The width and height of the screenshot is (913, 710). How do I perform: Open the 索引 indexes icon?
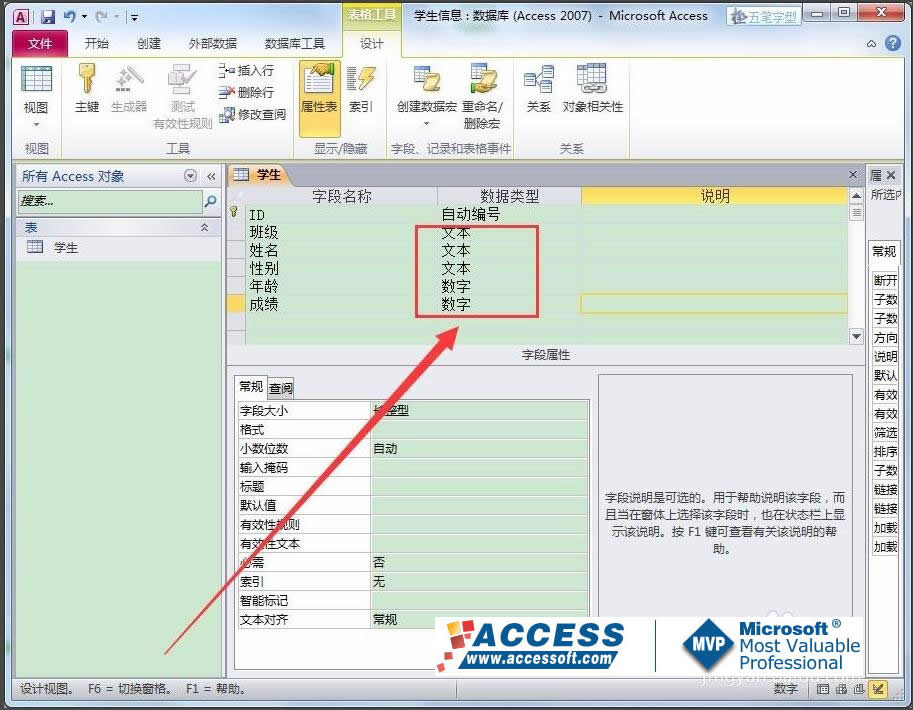point(360,89)
